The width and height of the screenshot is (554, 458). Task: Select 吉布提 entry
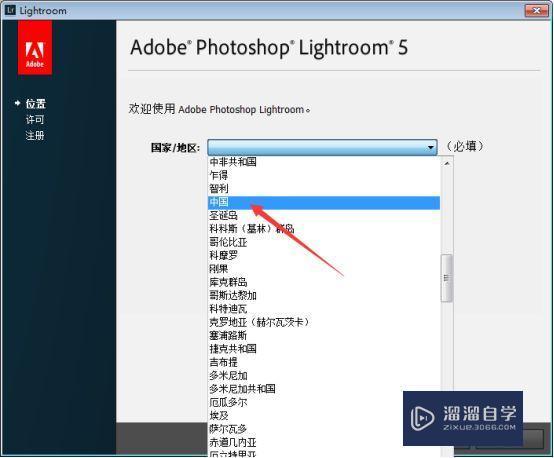tap(324, 363)
